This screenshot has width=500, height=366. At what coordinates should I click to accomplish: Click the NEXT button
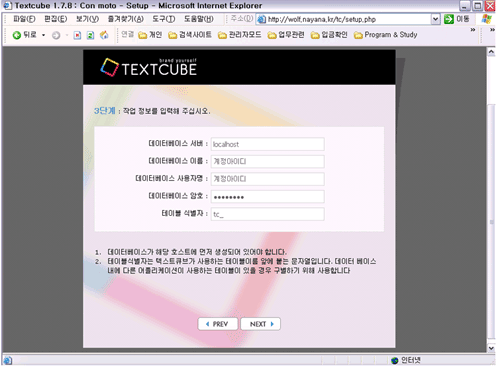click(261, 324)
